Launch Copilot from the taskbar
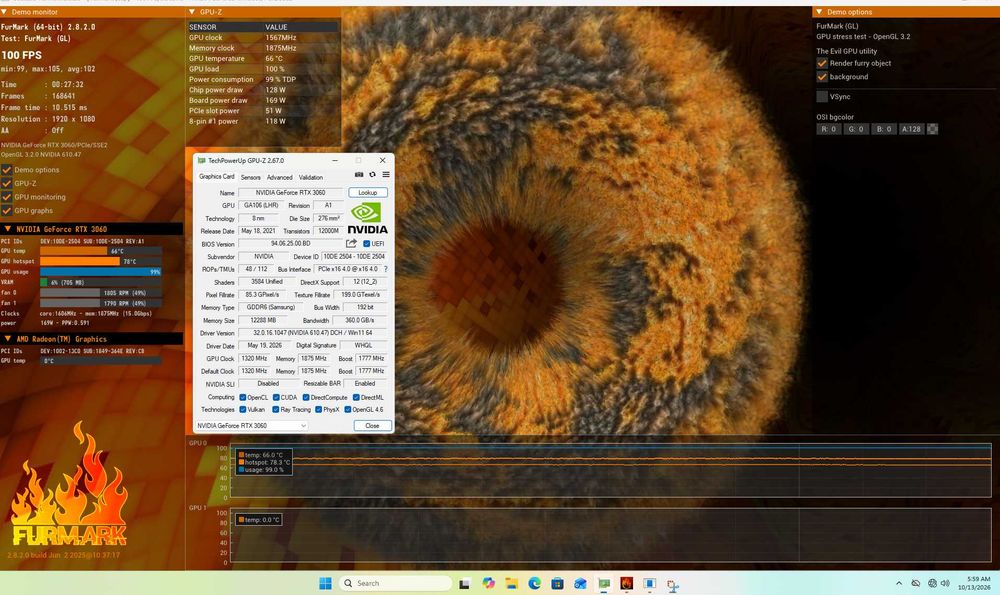Image resolution: width=1000 pixels, height=595 pixels. pos(489,583)
